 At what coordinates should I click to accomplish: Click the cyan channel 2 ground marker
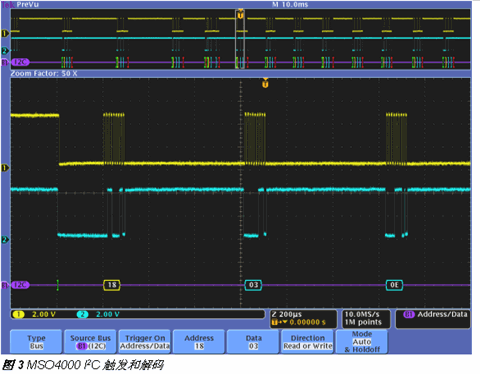click(x=5, y=239)
